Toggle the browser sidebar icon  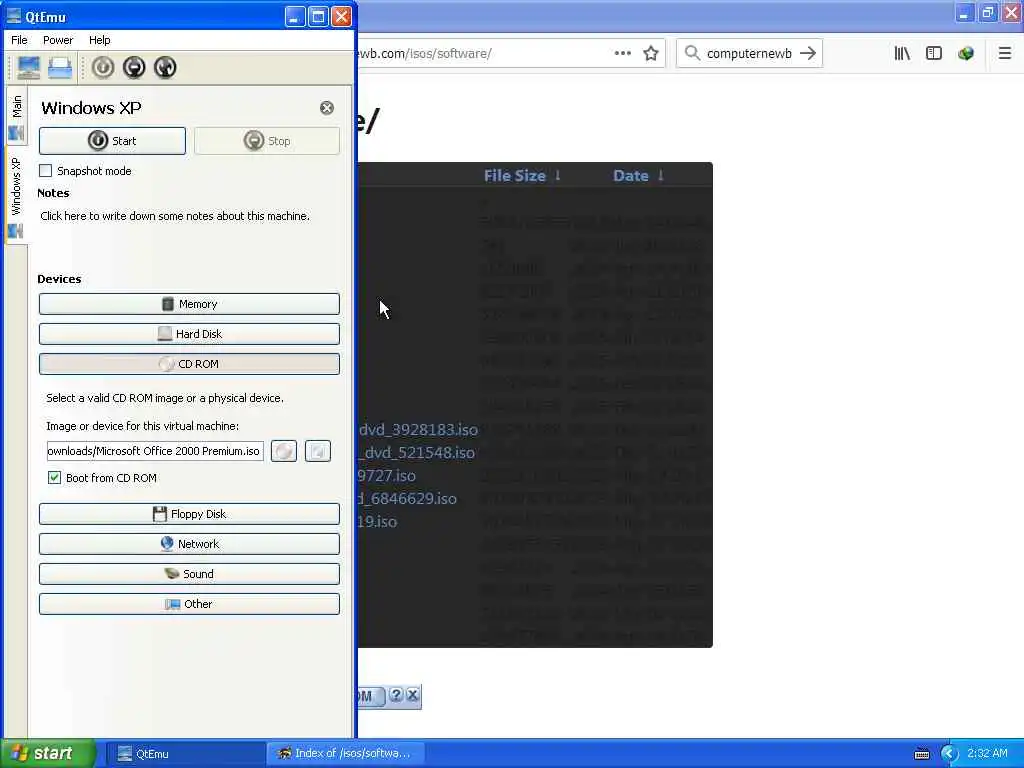click(934, 53)
